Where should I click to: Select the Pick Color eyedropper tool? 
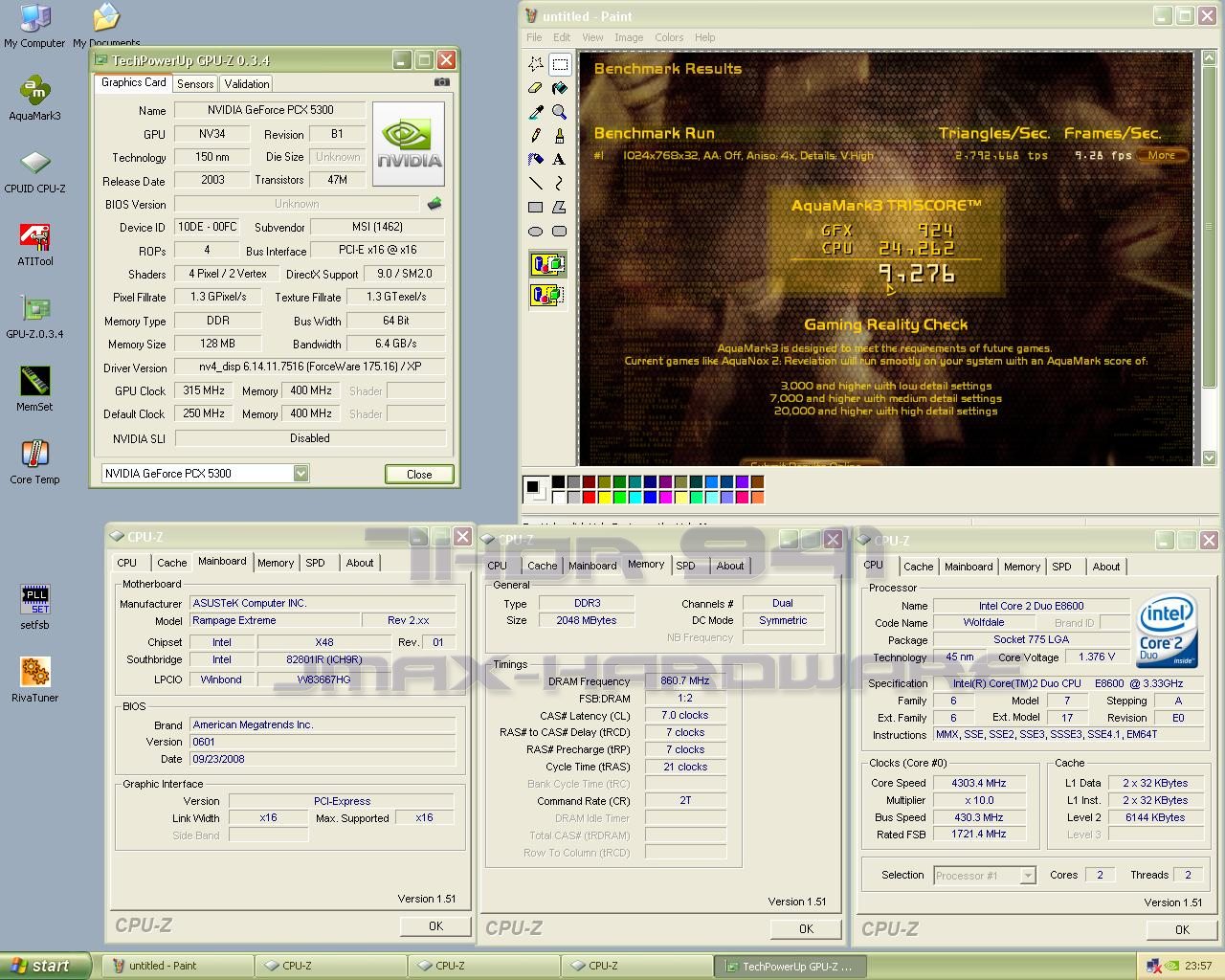(x=536, y=112)
